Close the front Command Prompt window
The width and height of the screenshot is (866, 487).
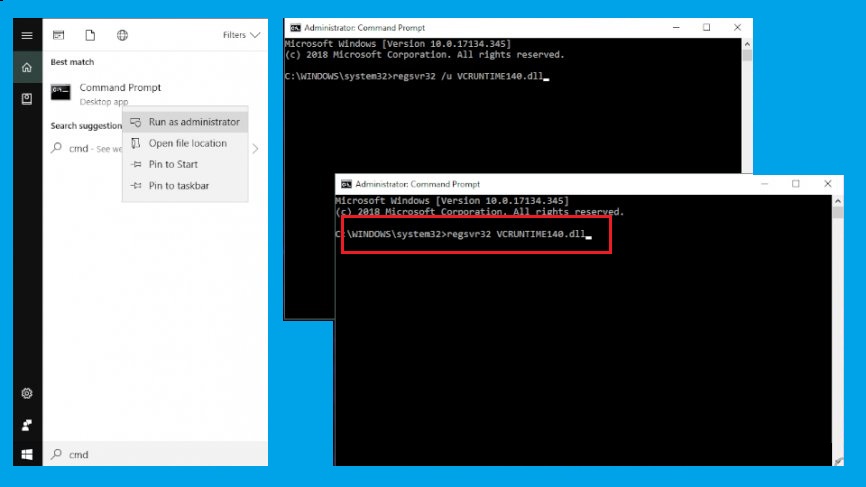click(x=827, y=184)
